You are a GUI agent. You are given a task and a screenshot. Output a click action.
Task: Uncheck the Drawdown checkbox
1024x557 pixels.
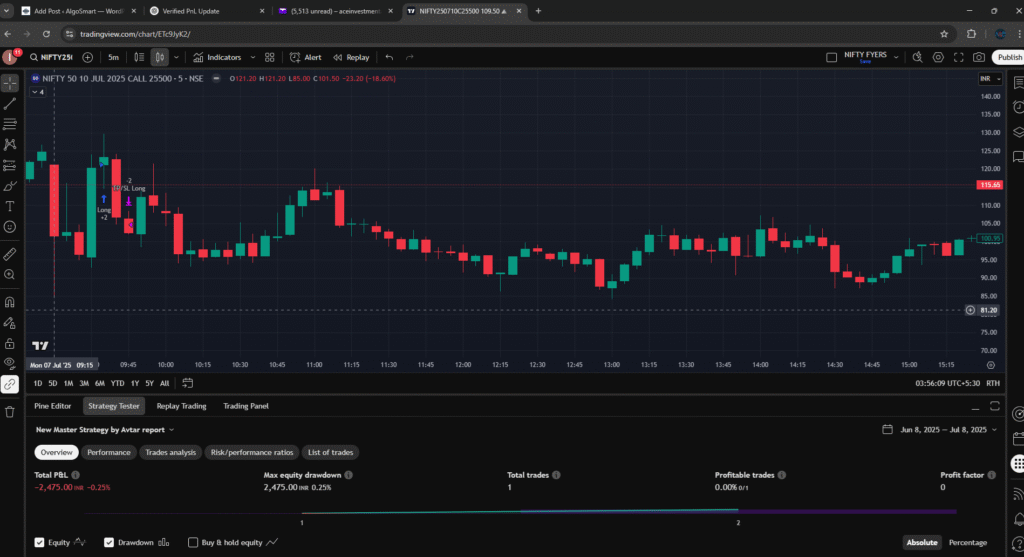tap(109, 542)
